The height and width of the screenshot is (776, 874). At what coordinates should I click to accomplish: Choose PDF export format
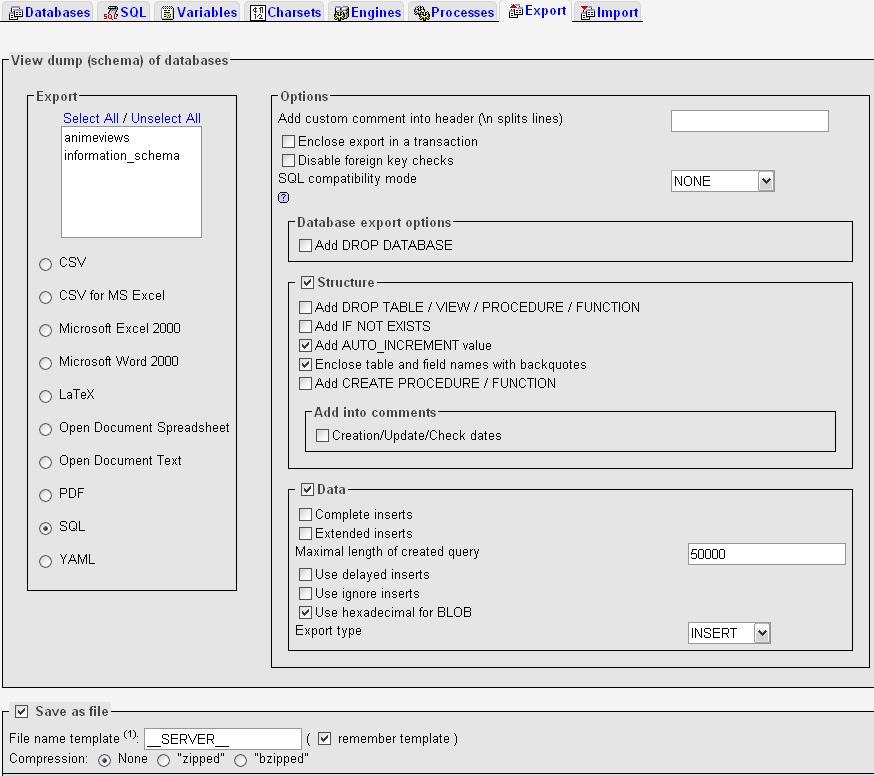pos(46,495)
